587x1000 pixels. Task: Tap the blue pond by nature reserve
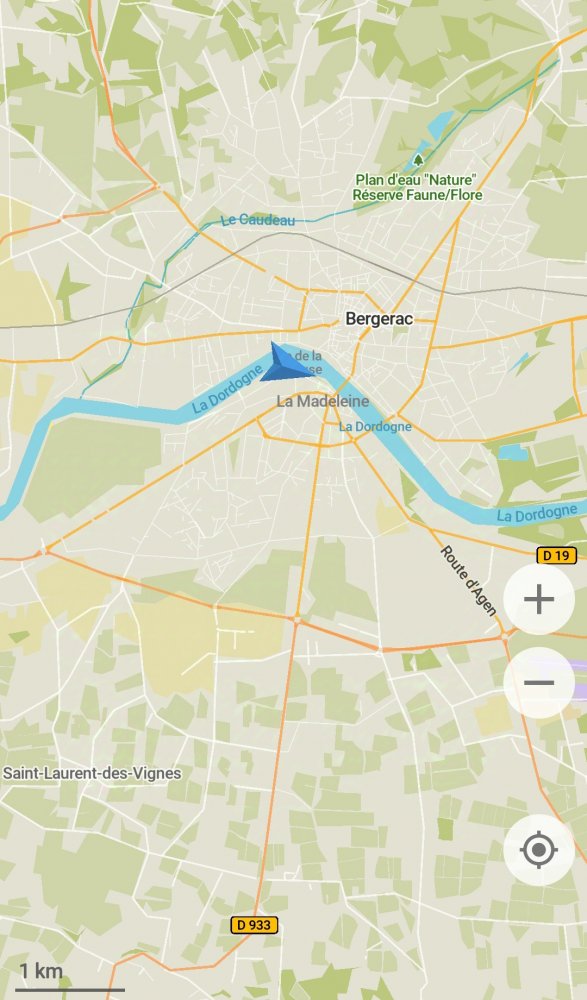[439, 126]
